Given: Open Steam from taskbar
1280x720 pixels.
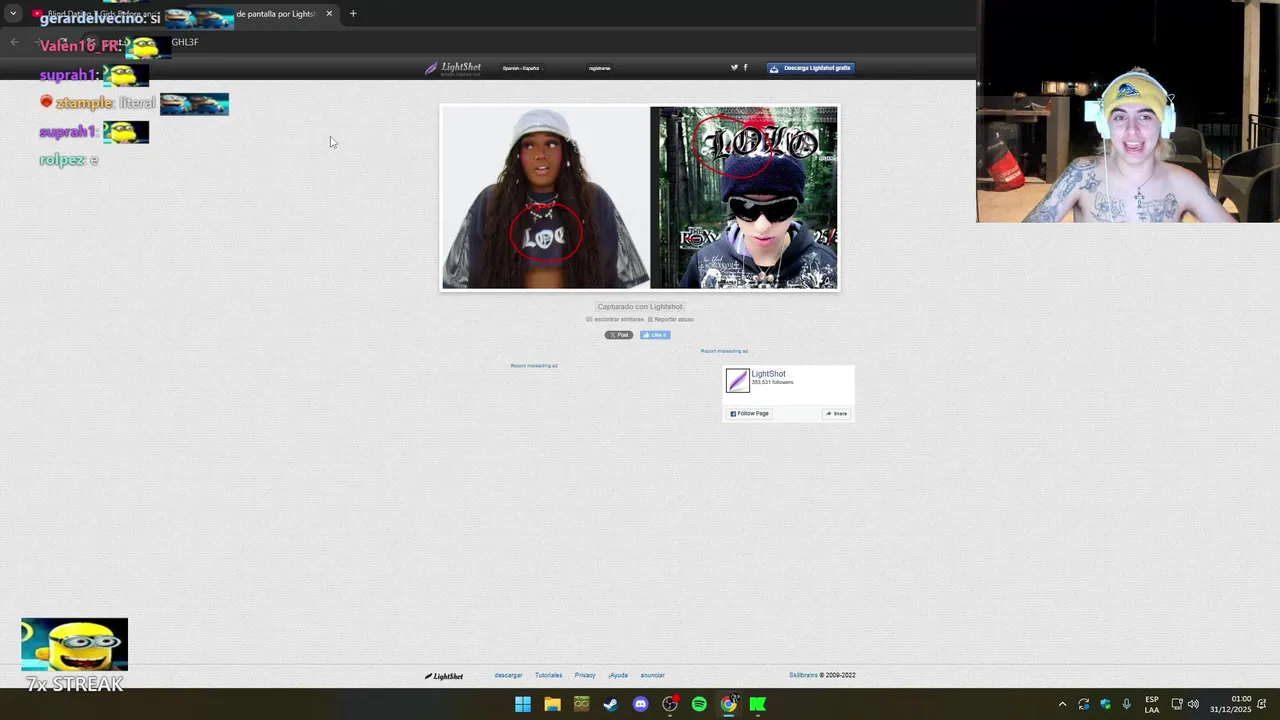Looking at the screenshot, I should click(x=611, y=704).
